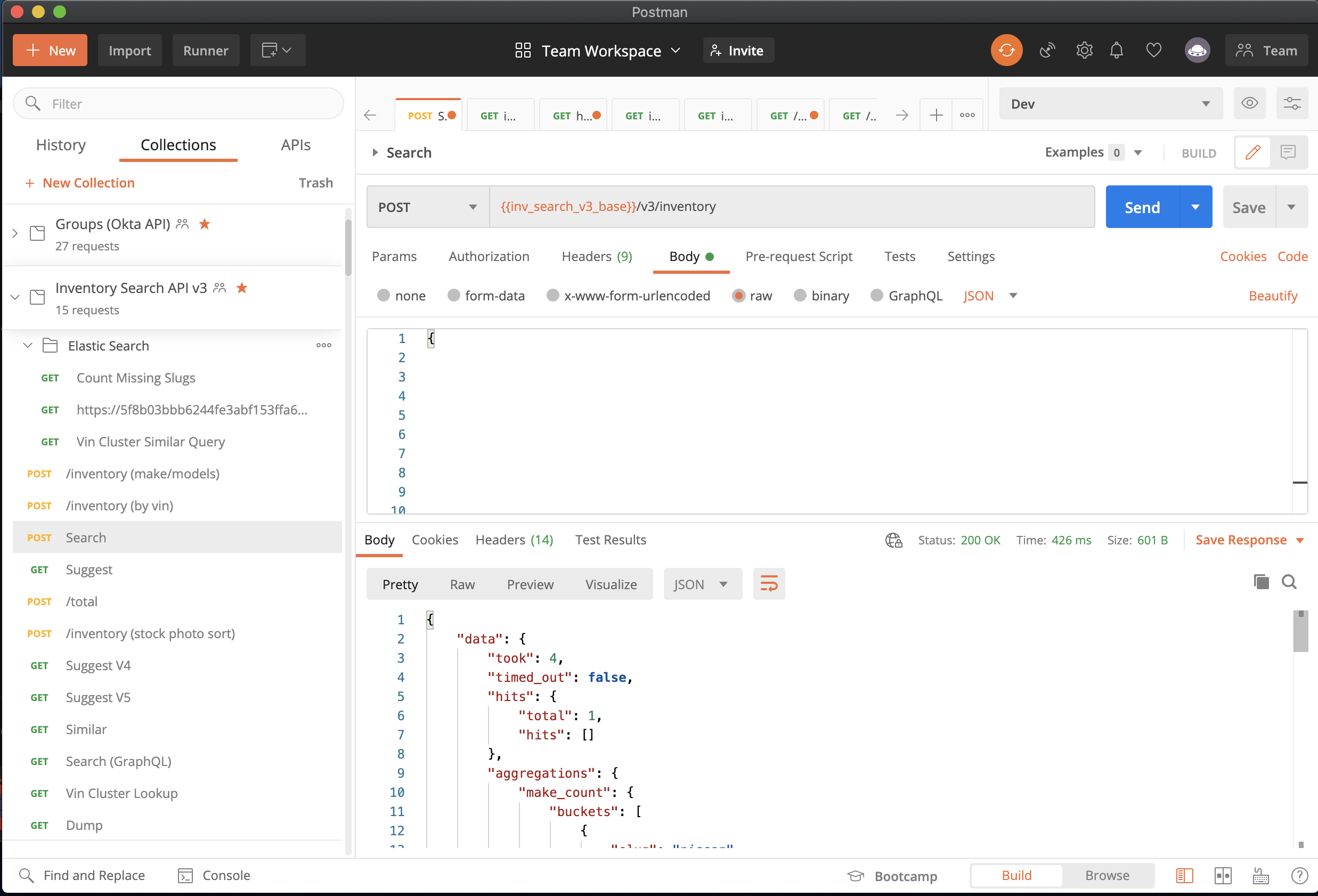Open the comments mode icon
Viewport: 1318px width, 896px height.
pos(1288,152)
